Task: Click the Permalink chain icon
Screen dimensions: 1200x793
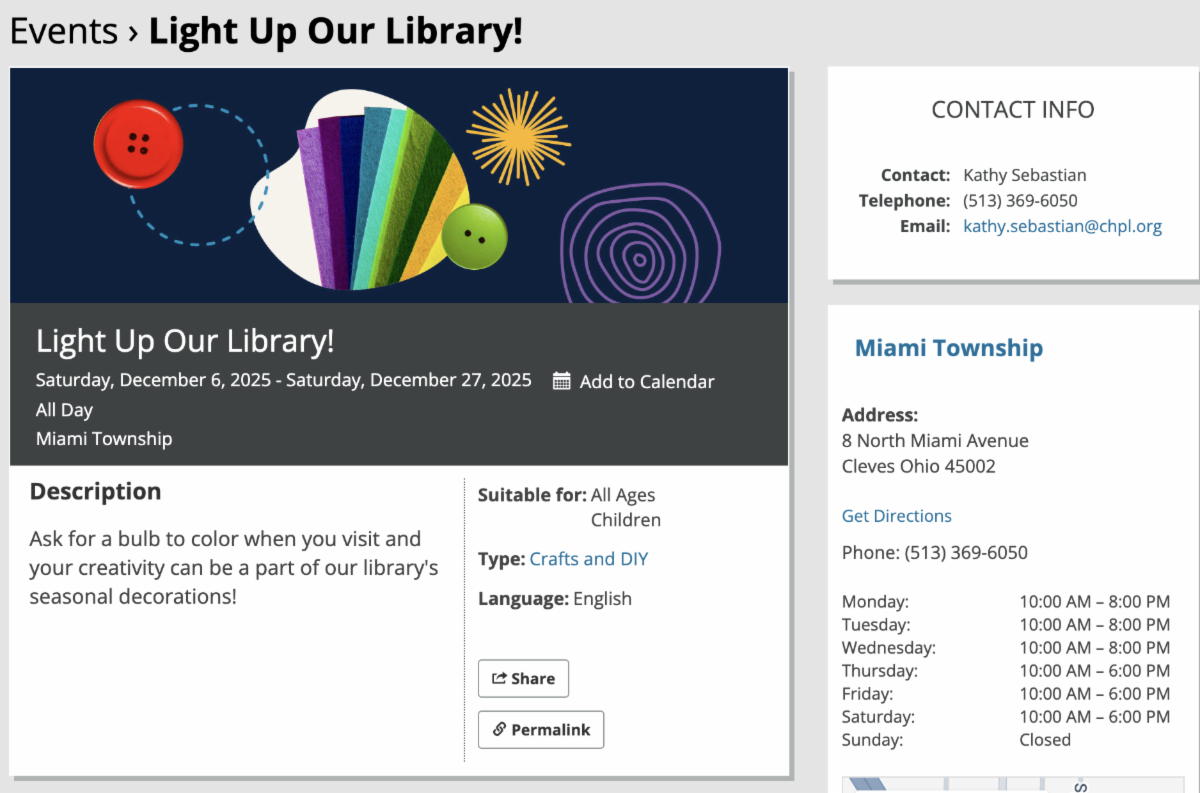Action: click(499, 730)
